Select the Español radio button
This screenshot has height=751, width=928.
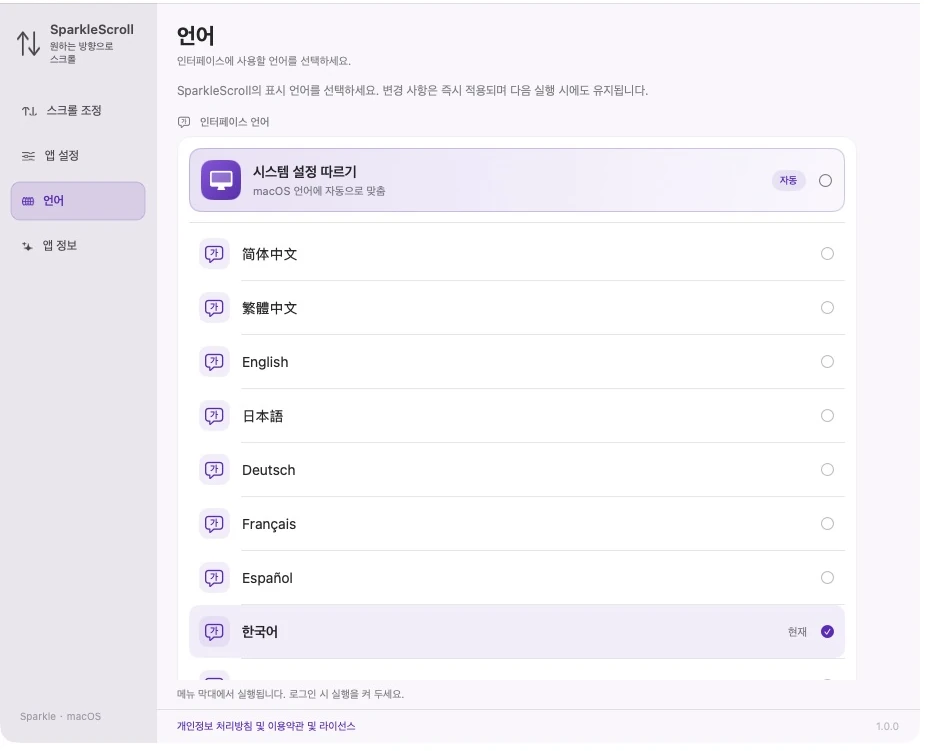pyautogui.click(x=827, y=578)
